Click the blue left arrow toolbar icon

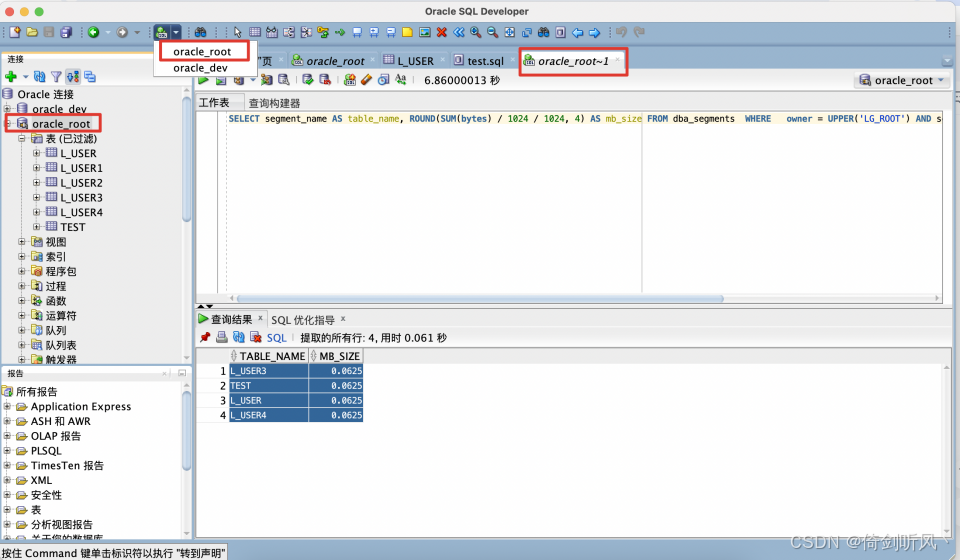point(577,32)
